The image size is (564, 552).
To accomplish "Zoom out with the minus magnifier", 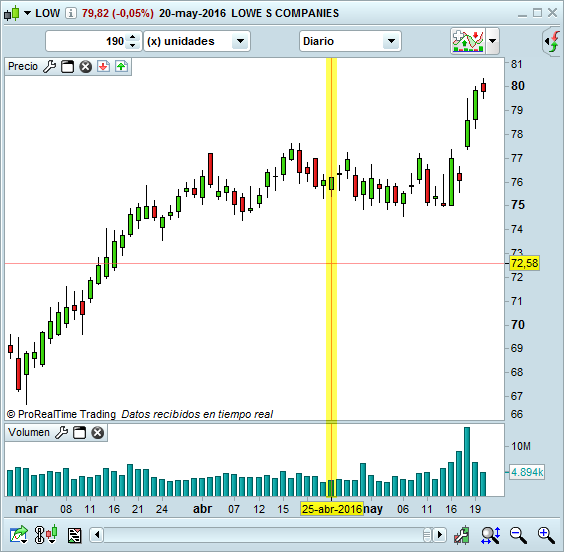I will coord(518,535).
